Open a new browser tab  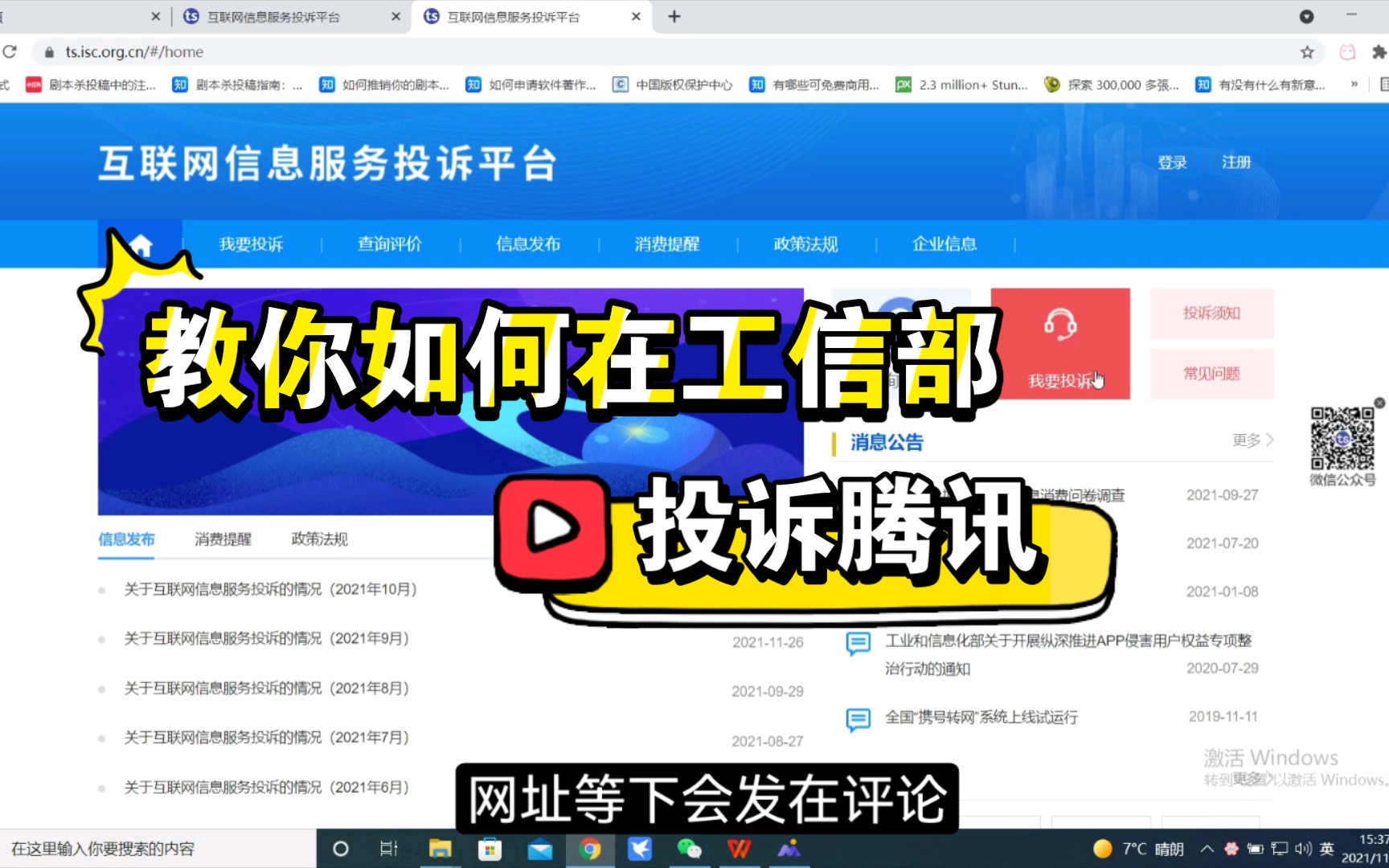(674, 17)
